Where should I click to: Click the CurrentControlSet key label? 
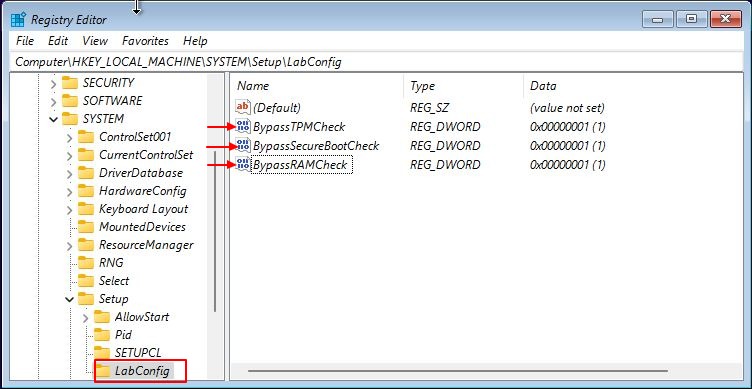tap(146, 155)
